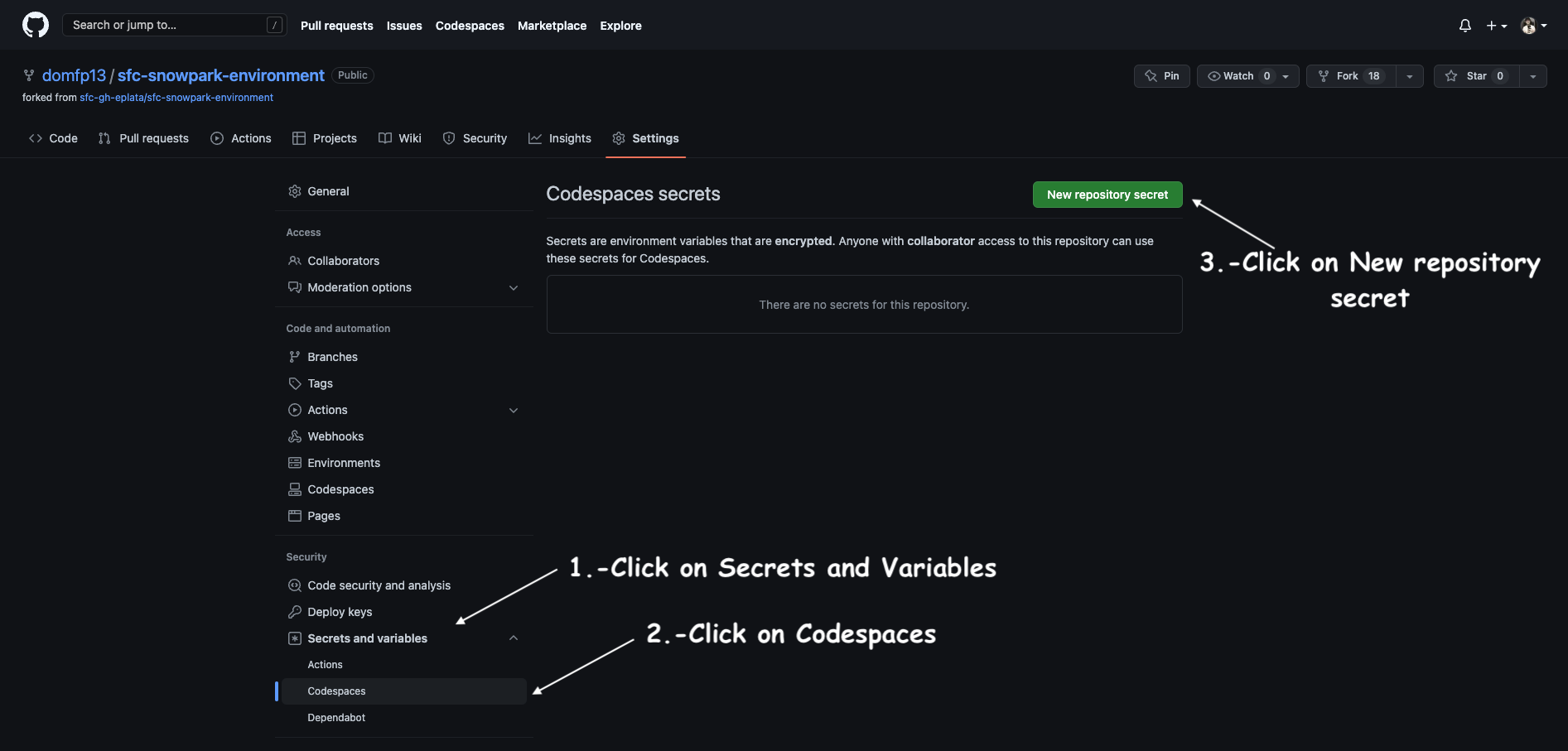
Task: Open Marketplace in top navigation
Action: coord(552,26)
